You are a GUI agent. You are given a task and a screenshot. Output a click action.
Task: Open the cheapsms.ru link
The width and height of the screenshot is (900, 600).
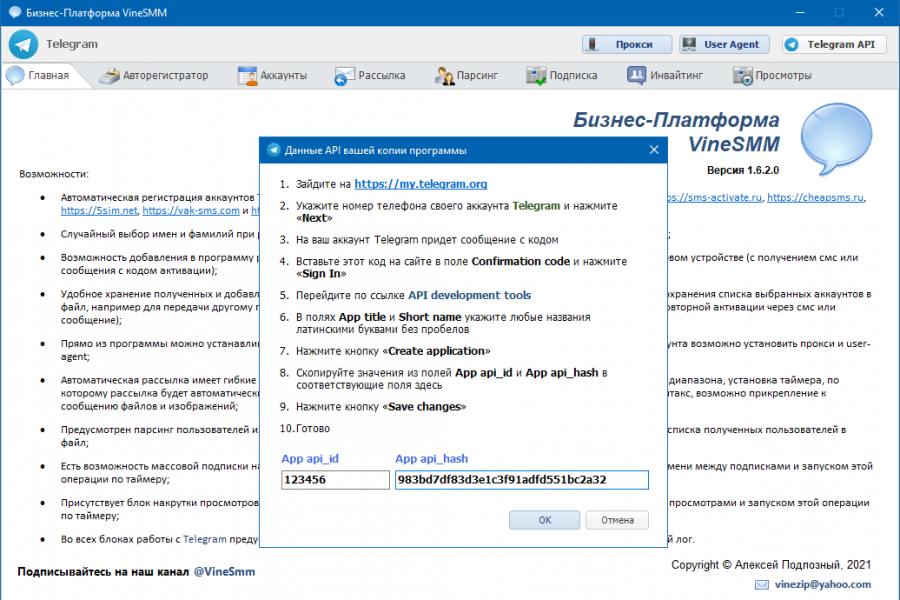815,198
